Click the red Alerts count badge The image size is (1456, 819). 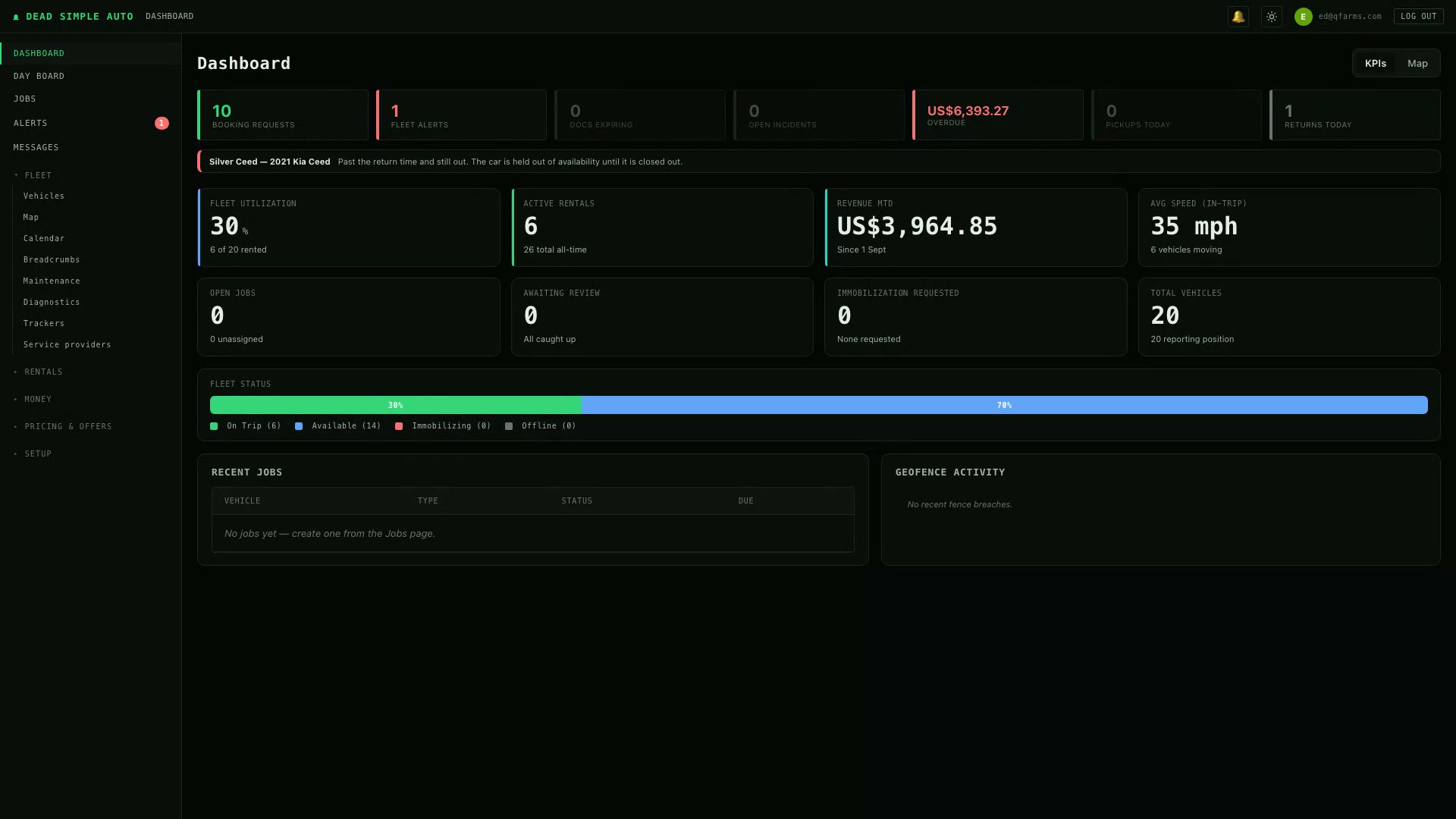[162, 123]
